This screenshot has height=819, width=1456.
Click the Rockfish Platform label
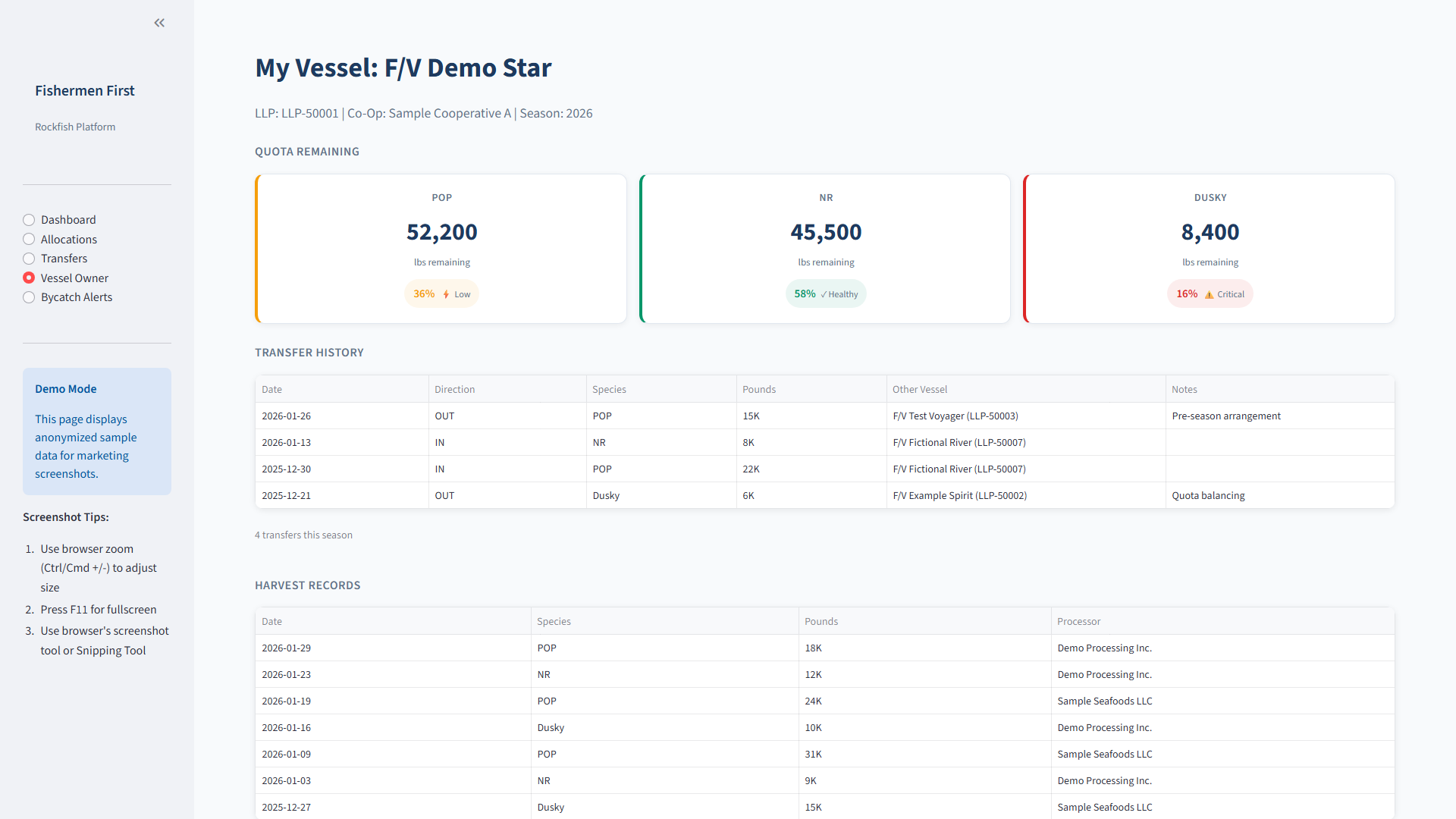coord(75,127)
